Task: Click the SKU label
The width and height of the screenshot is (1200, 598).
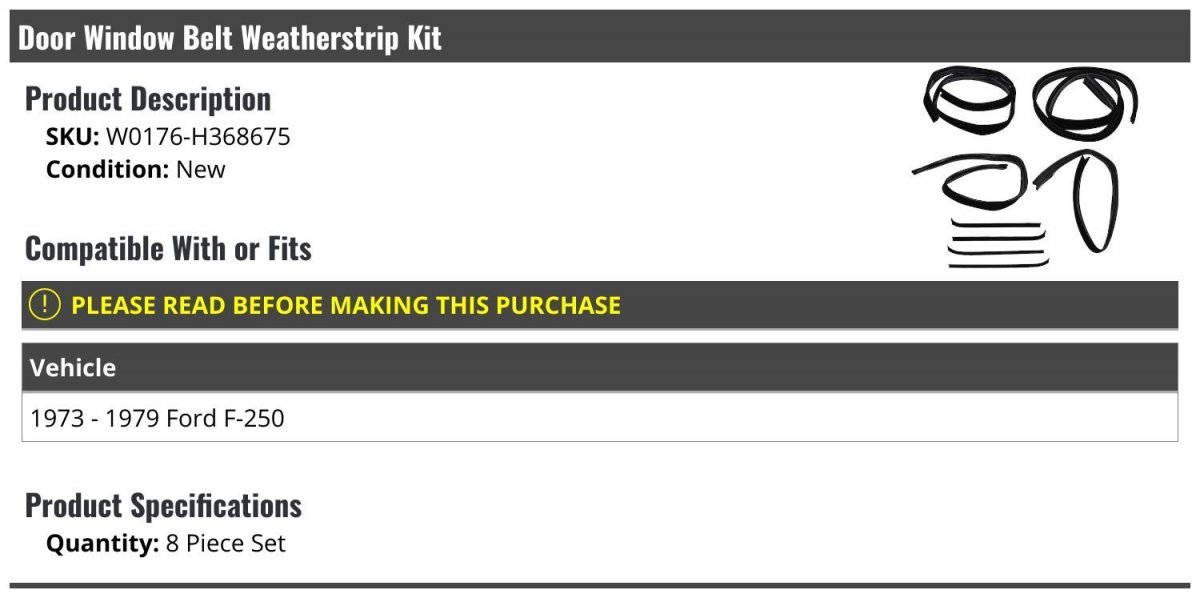Action: pyautogui.click(x=72, y=137)
